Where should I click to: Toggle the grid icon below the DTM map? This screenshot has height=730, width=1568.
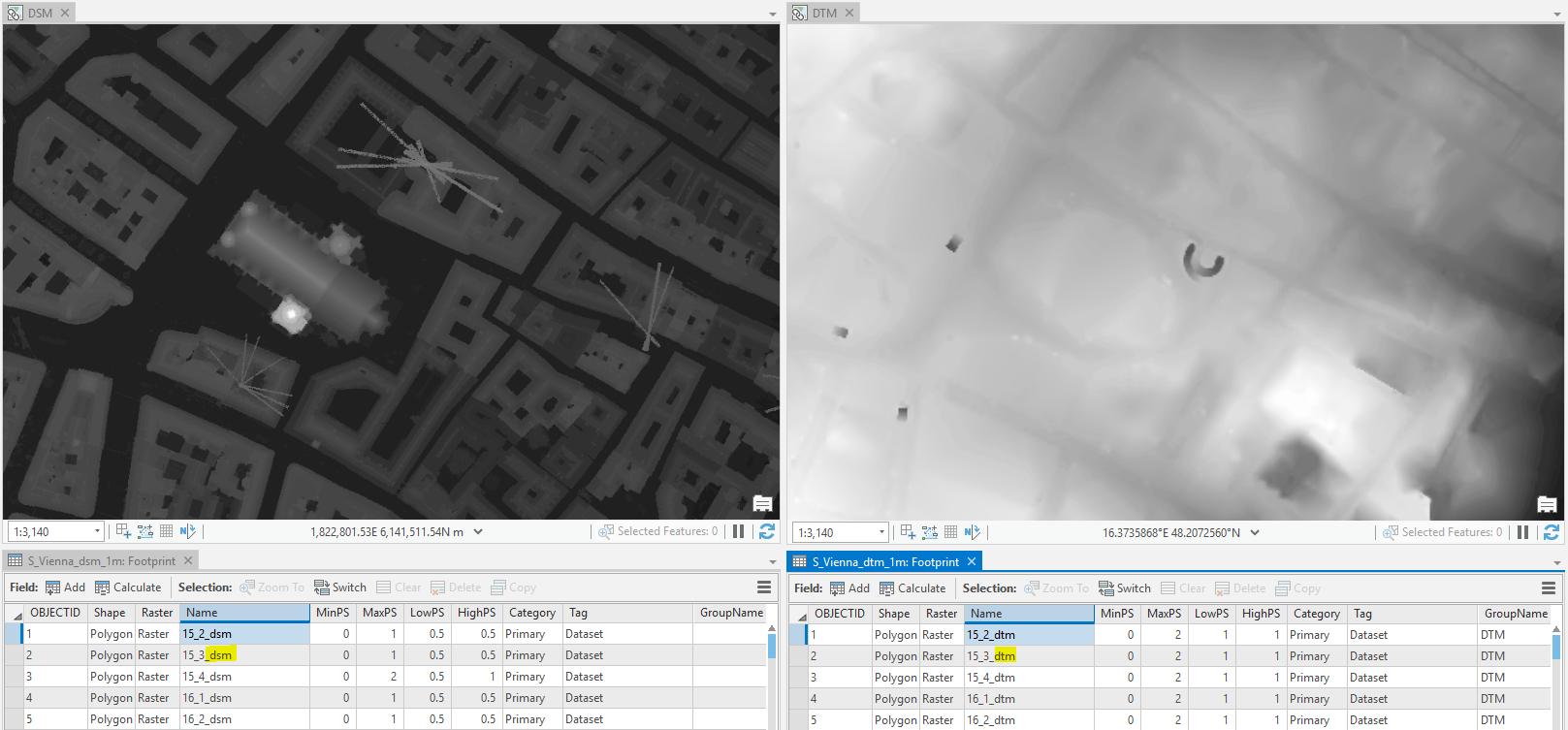(951, 532)
